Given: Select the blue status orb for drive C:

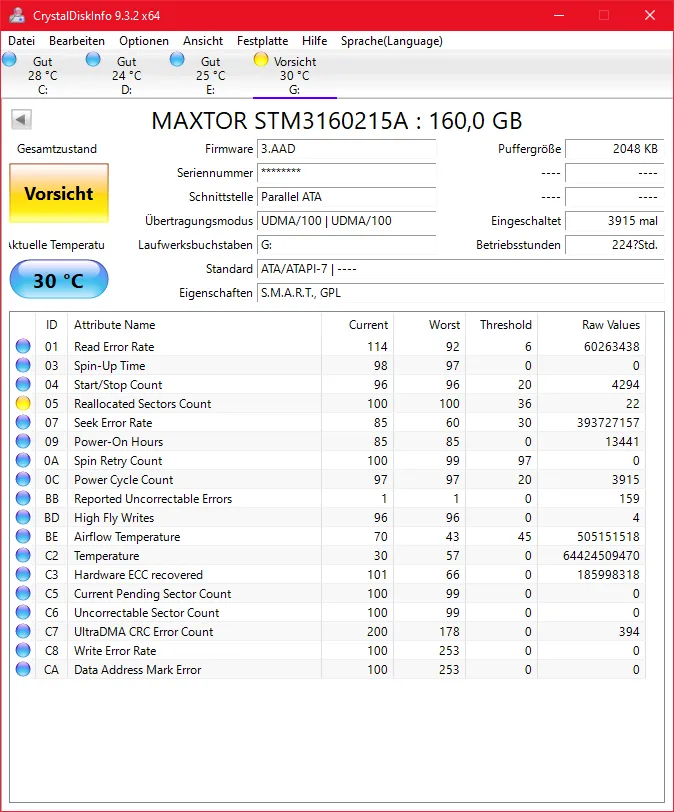Looking at the screenshot, I should [x=10, y=60].
